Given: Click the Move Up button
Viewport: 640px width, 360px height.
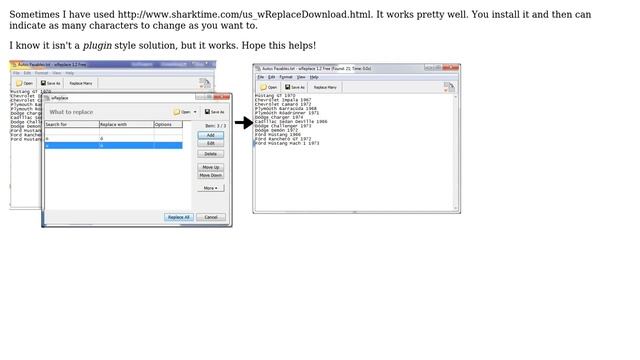Looking at the screenshot, I should tap(210, 167).
